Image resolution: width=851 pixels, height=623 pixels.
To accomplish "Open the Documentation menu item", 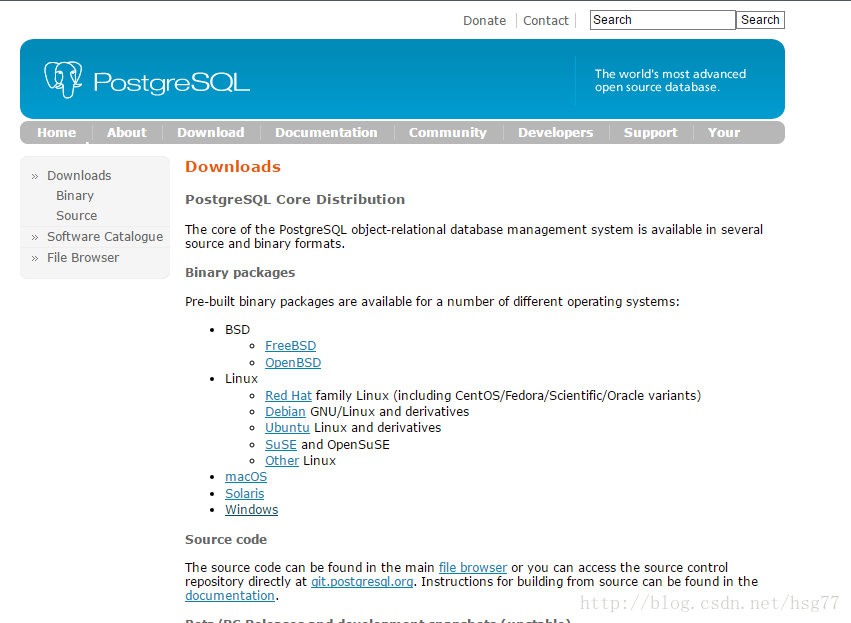I will (x=326, y=132).
